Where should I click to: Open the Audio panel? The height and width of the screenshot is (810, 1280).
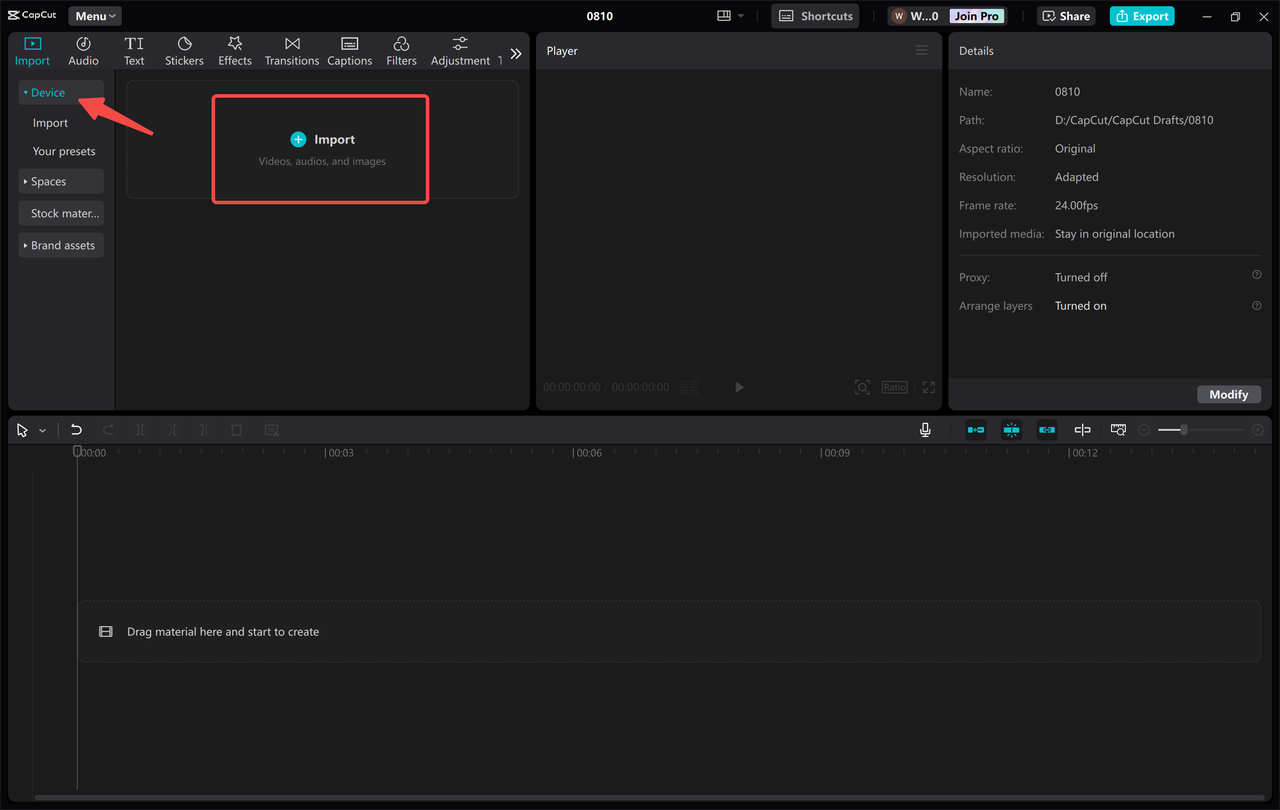[83, 50]
